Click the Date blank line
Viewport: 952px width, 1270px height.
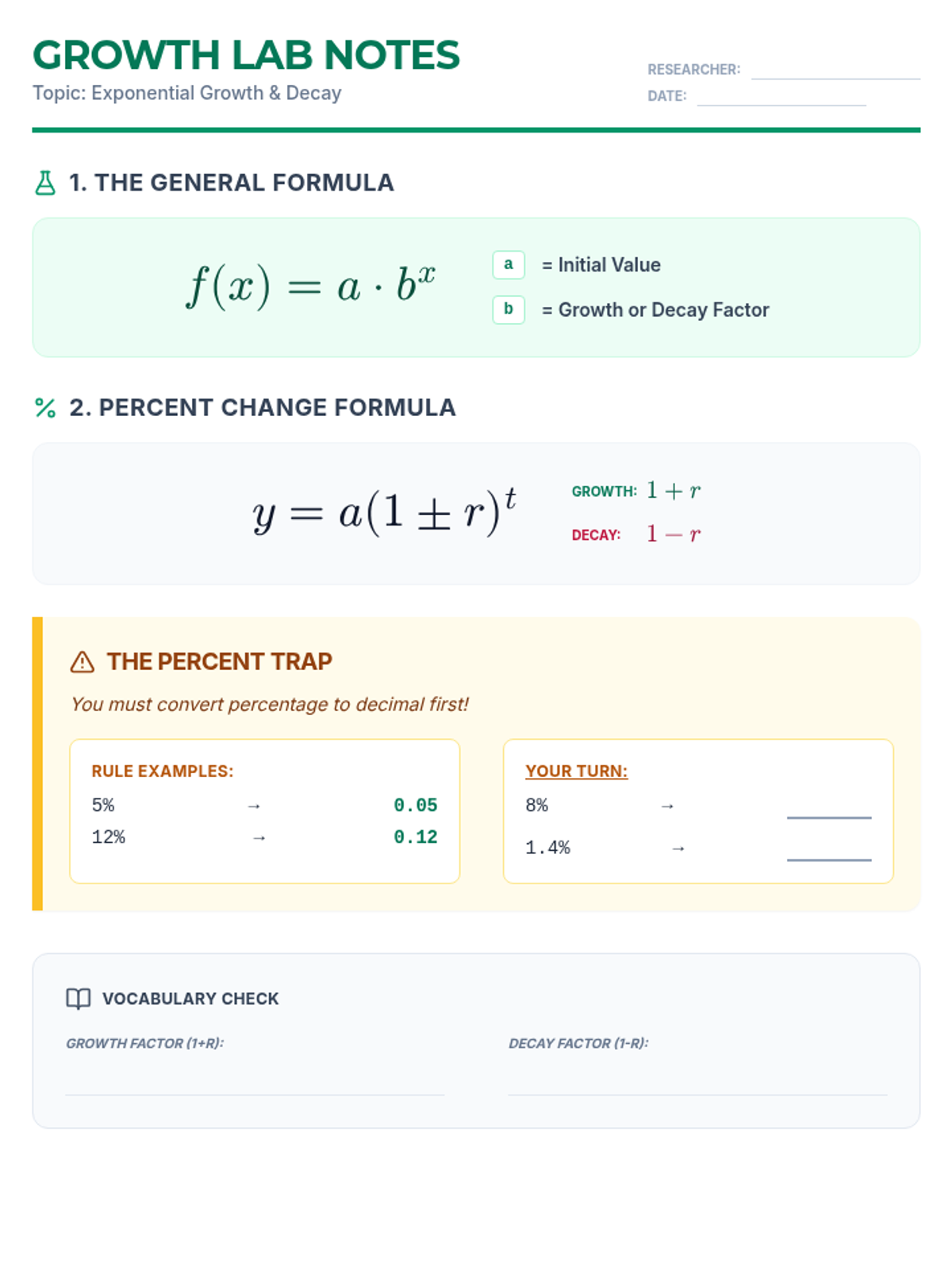pos(781,98)
